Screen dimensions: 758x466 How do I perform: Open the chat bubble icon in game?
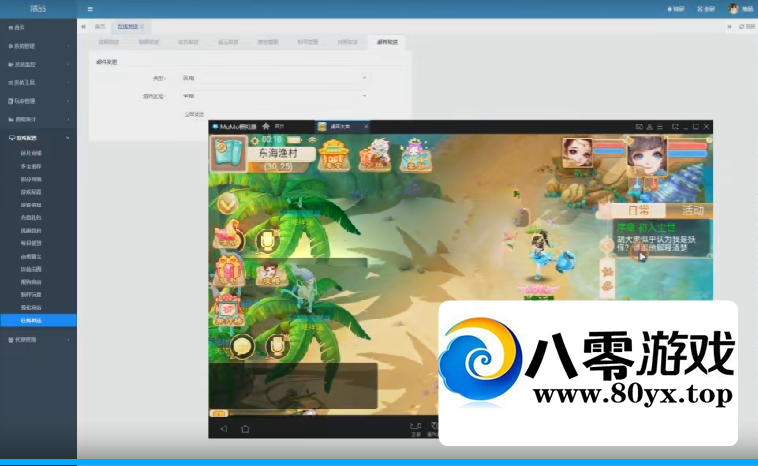[x=242, y=347]
